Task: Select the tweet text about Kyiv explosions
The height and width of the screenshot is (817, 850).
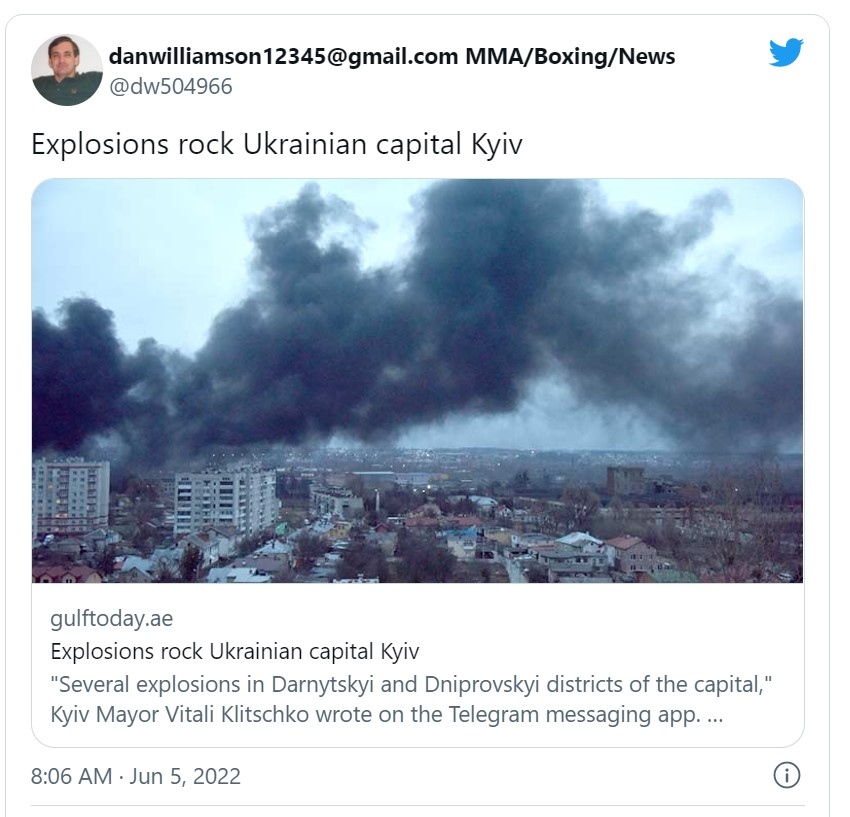Action: 276,145
